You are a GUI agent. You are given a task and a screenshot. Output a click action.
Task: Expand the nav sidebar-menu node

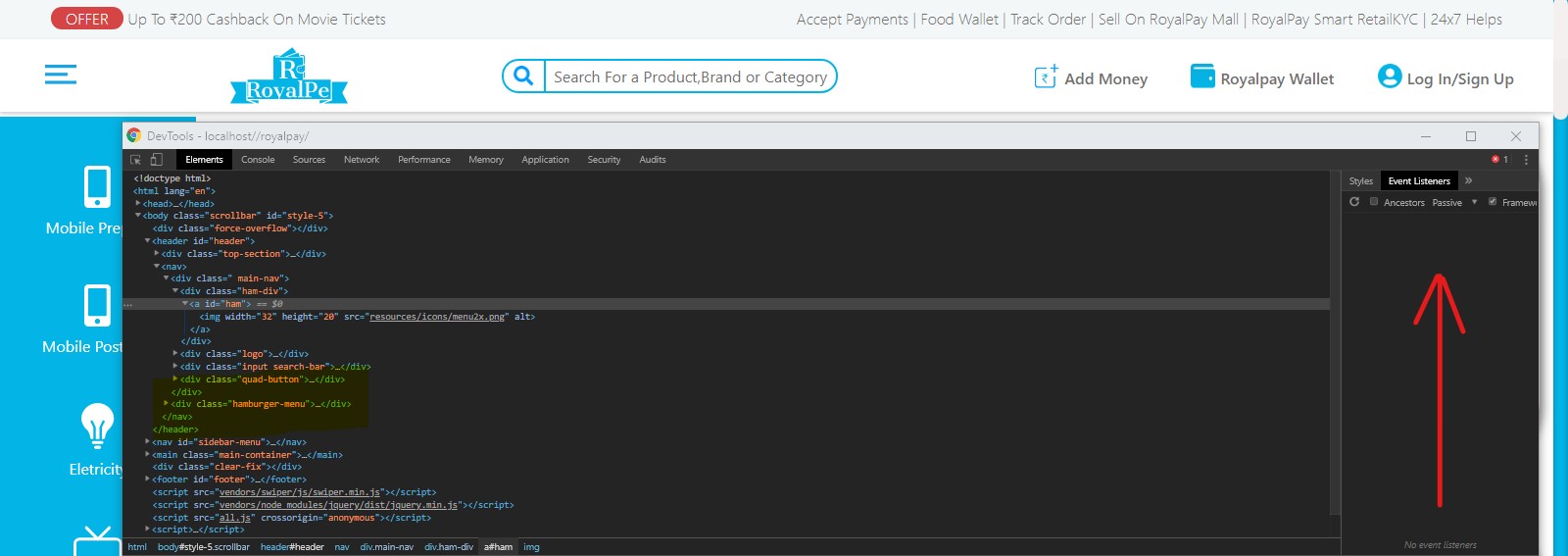point(147,441)
